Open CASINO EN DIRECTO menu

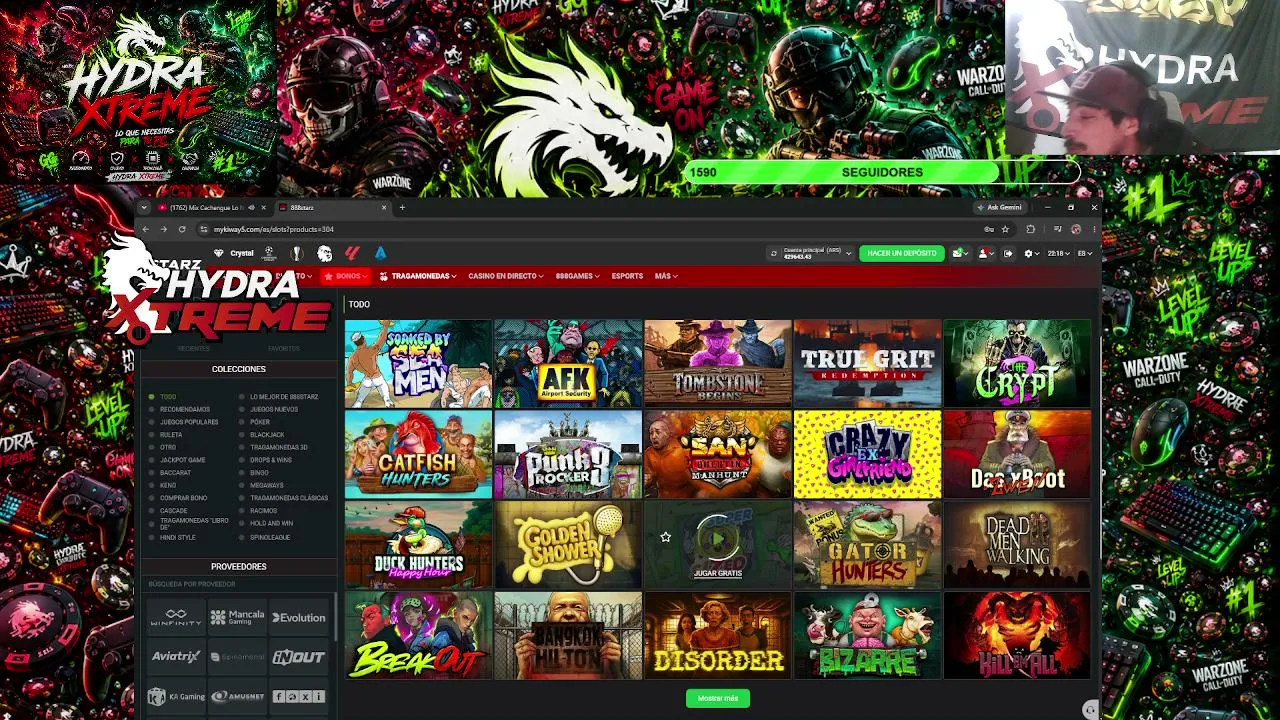tap(506, 276)
